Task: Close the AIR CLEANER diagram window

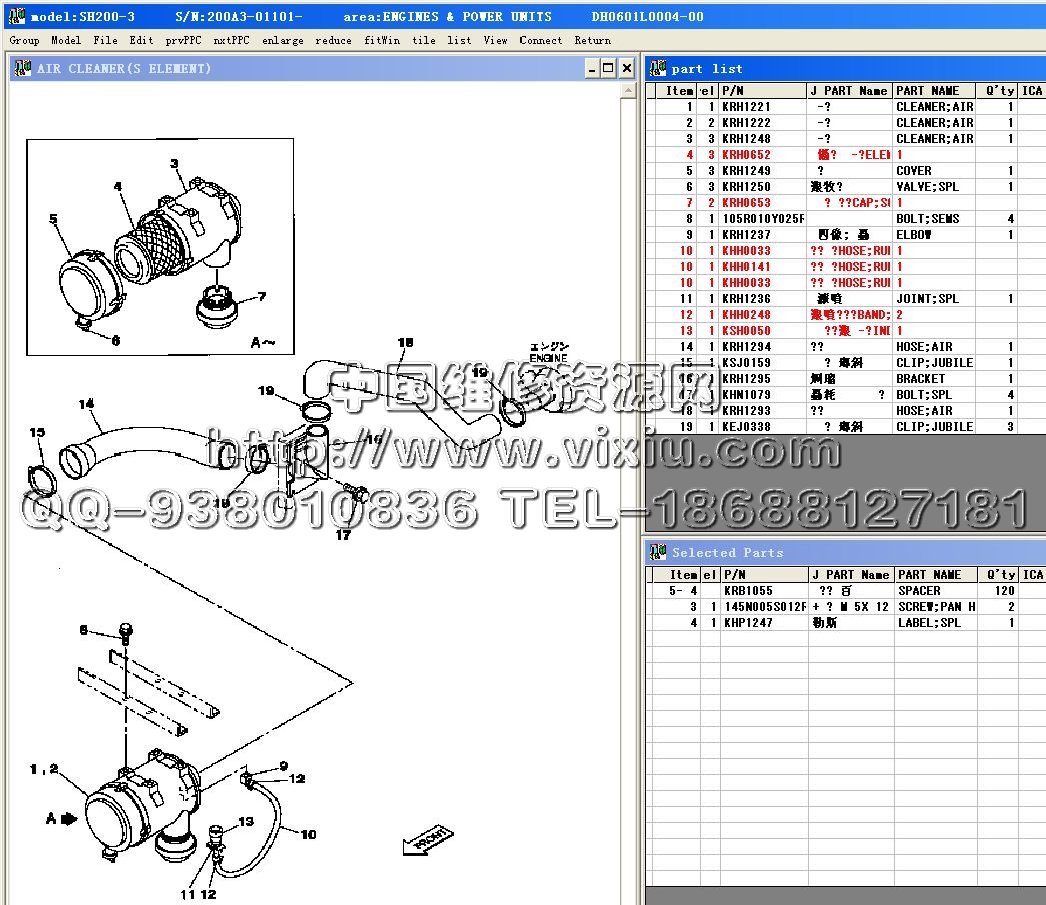Action: [626, 68]
